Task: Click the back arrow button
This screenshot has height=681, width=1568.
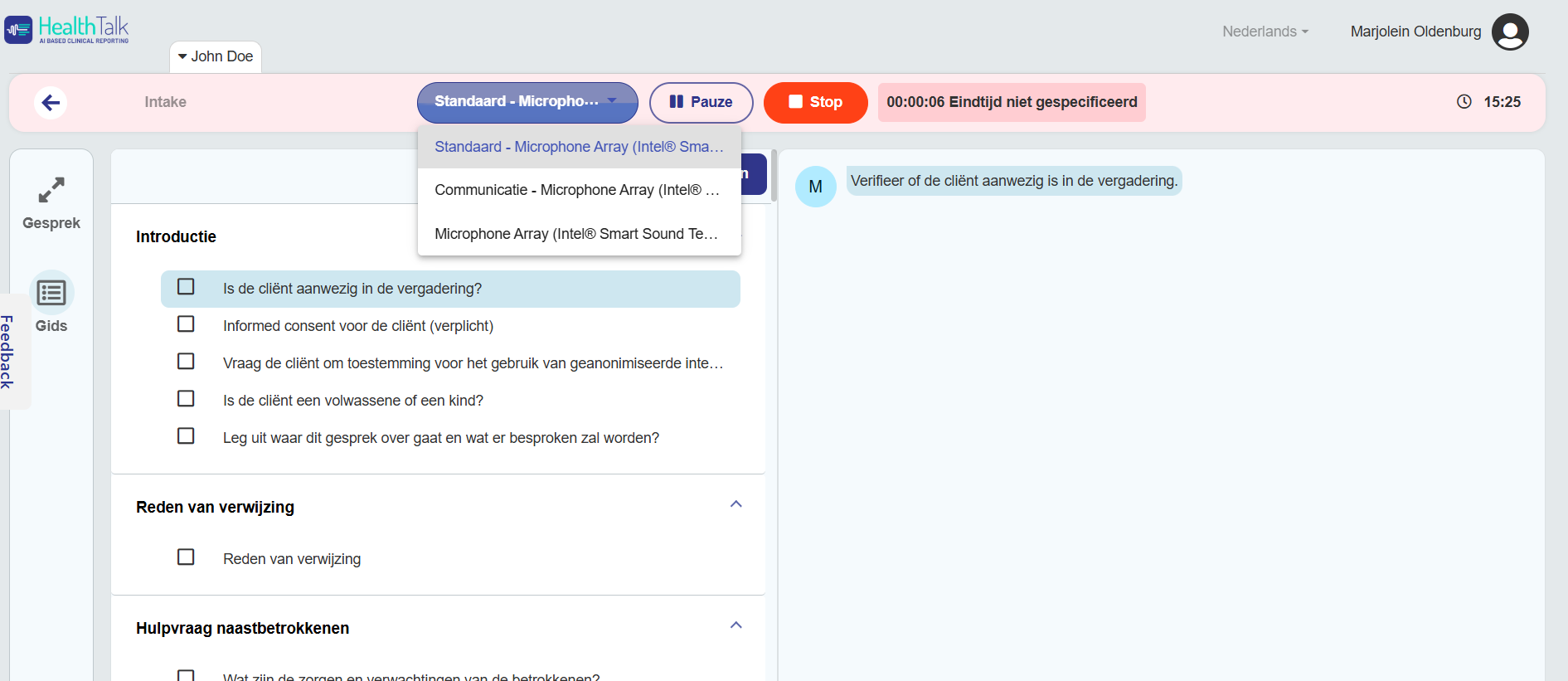Action: coord(51,103)
